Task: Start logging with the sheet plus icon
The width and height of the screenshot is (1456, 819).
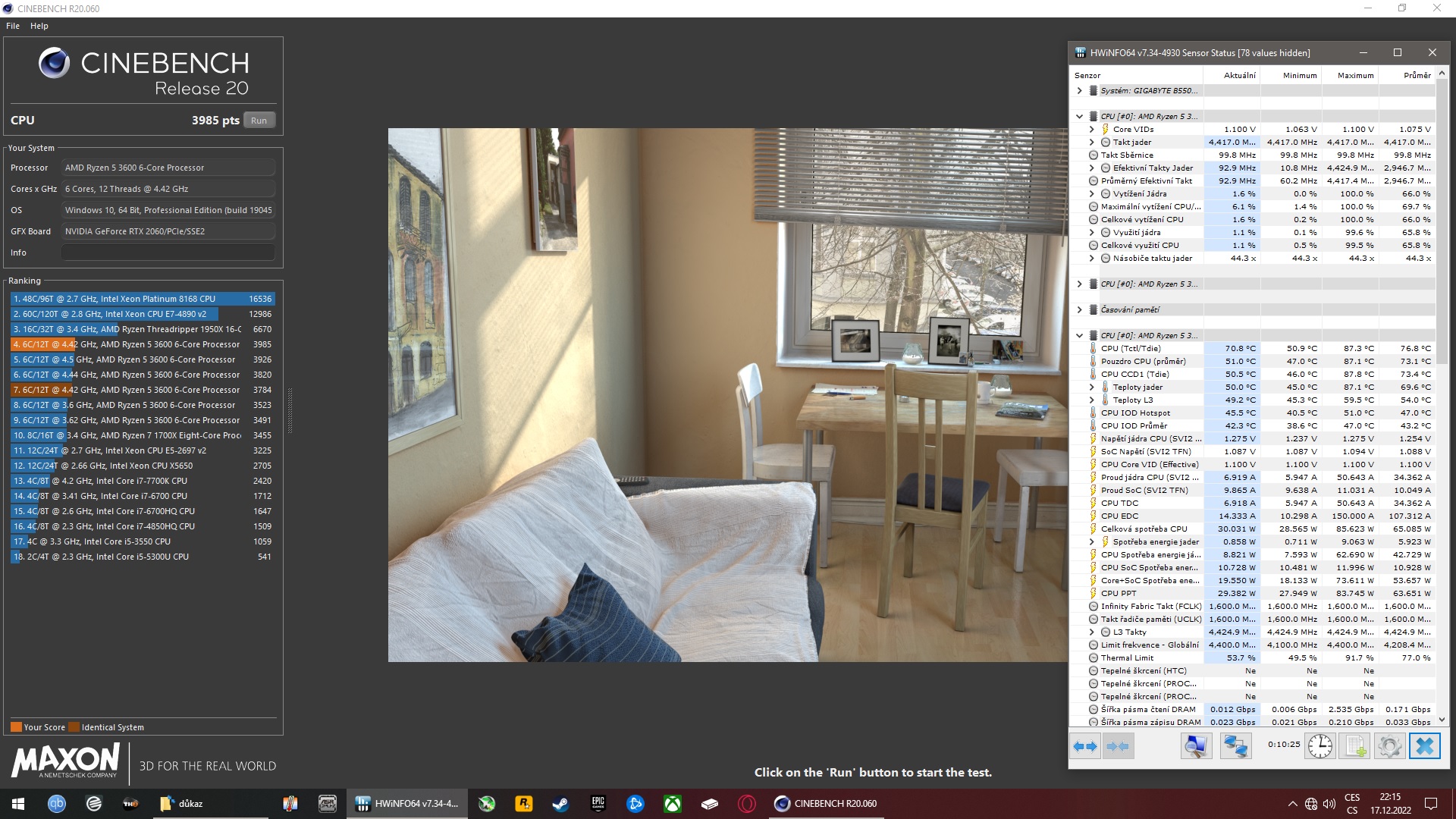Action: point(1355,746)
